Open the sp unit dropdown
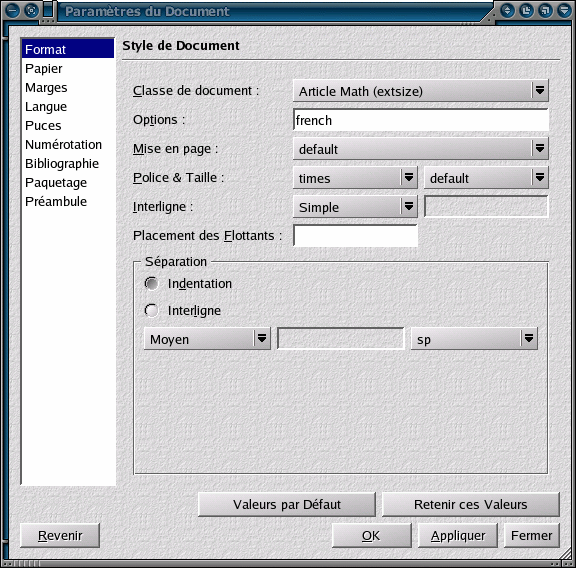576x568 pixels. click(x=474, y=339)
